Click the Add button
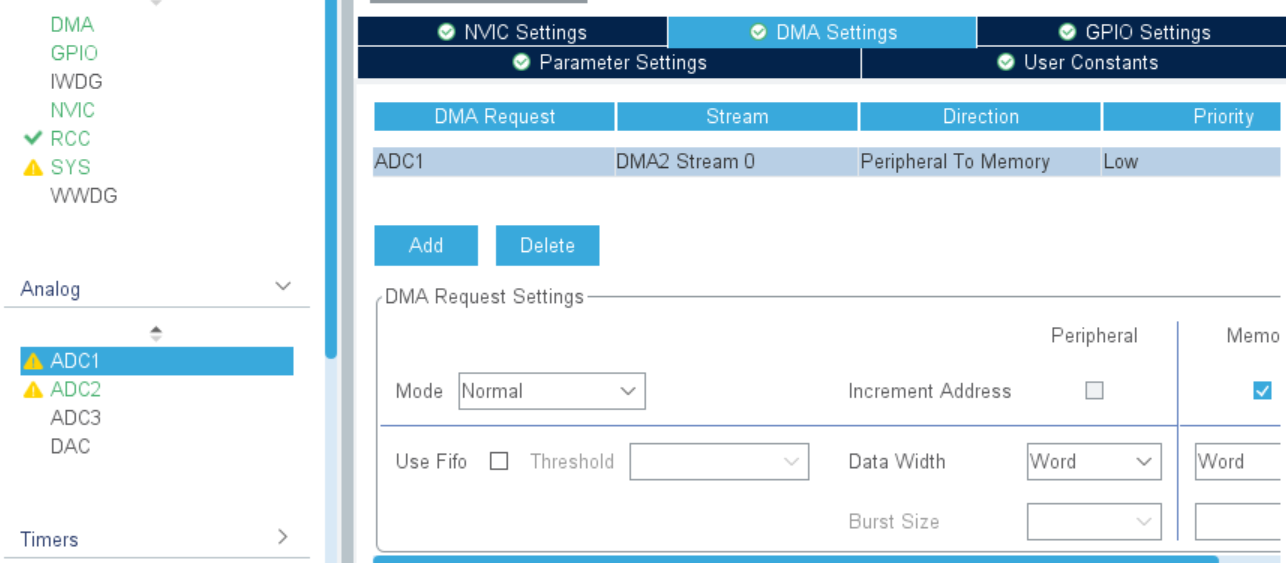This screenshot has height=563, width=1286. click(426, 246)
